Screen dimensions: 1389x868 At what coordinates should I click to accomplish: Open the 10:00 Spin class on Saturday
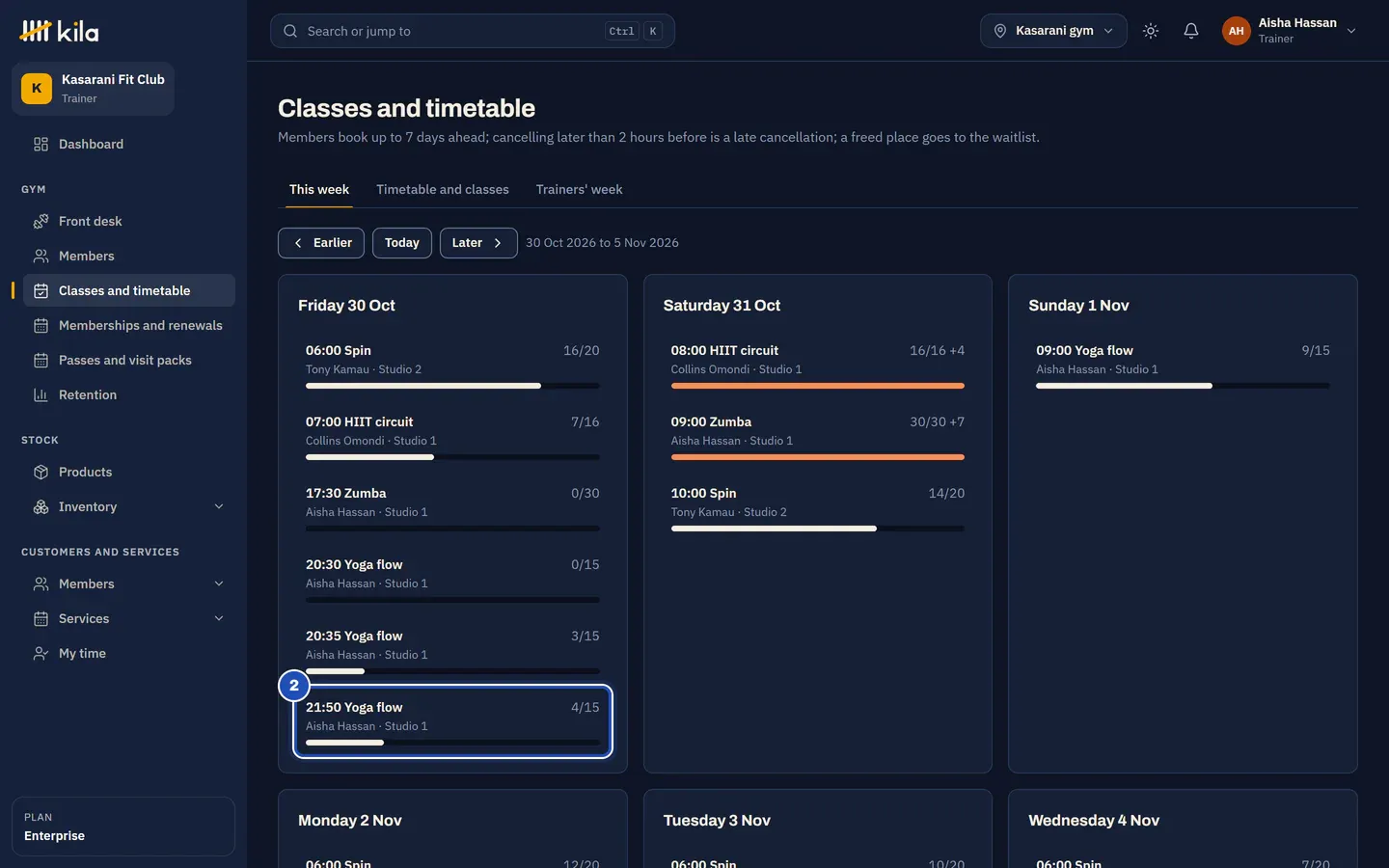[x=818, y=507]
